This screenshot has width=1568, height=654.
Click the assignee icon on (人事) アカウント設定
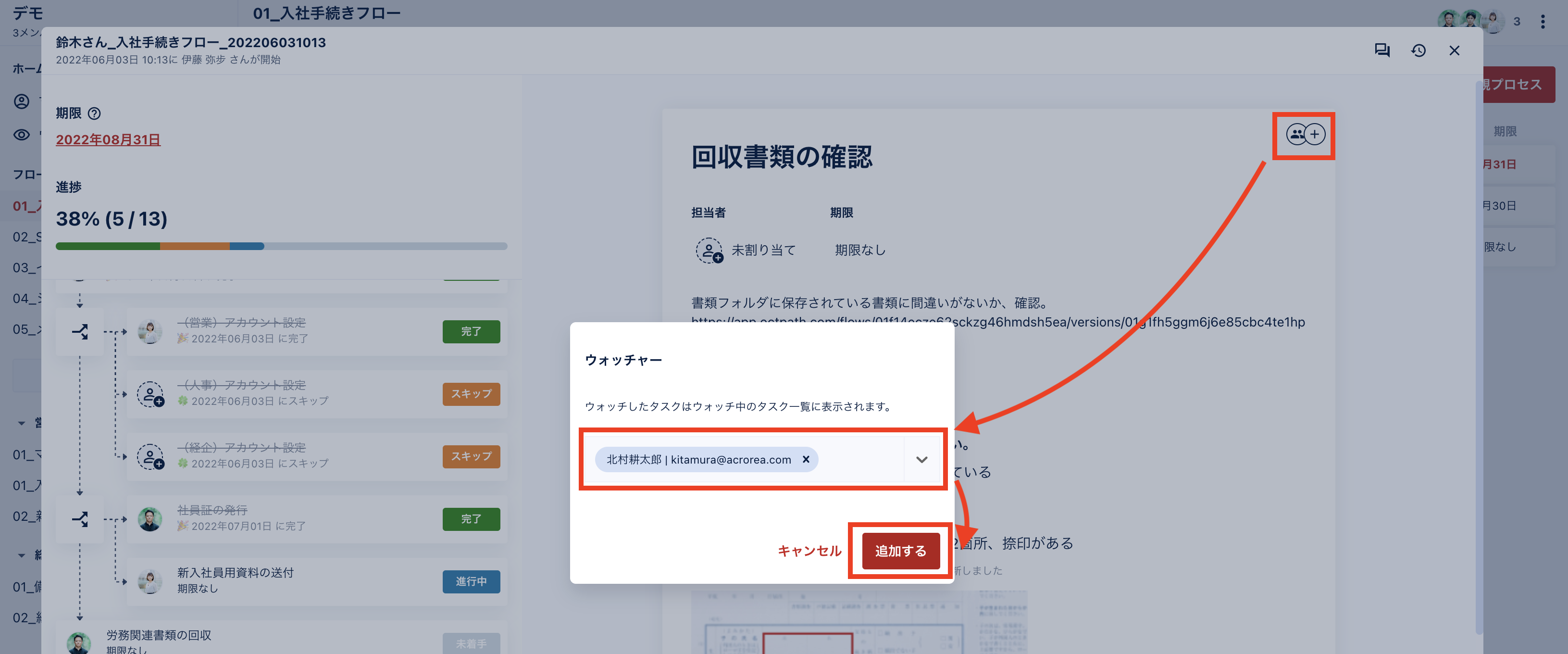150,394
